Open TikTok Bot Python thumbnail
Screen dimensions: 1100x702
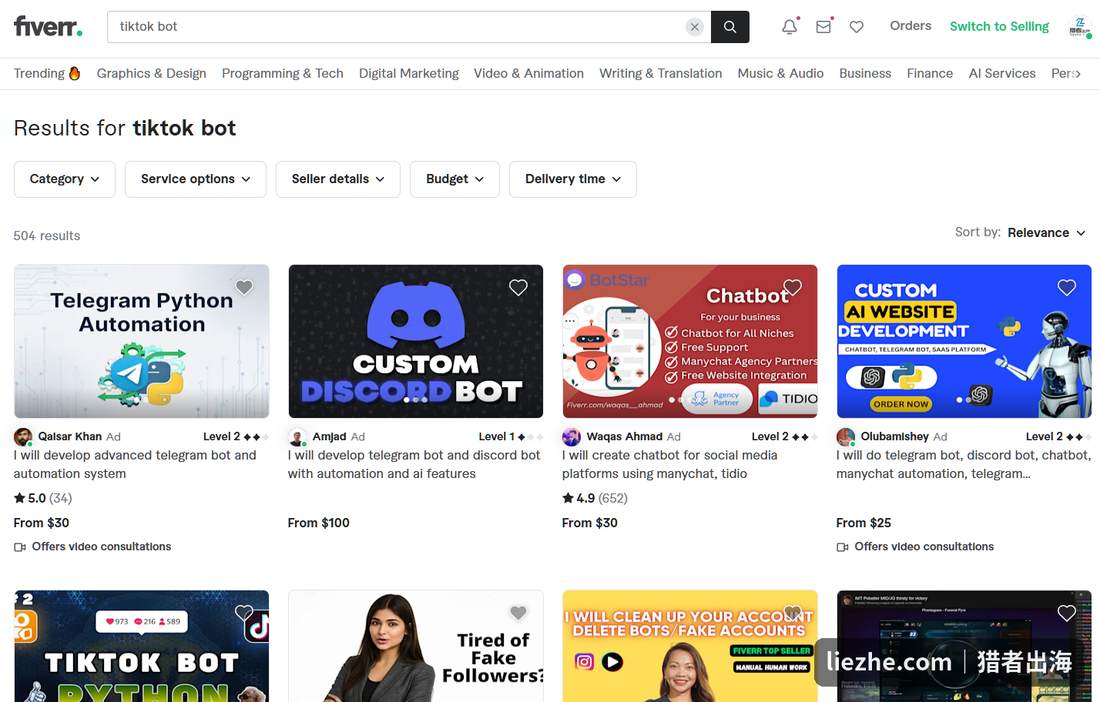coord(141,646)
